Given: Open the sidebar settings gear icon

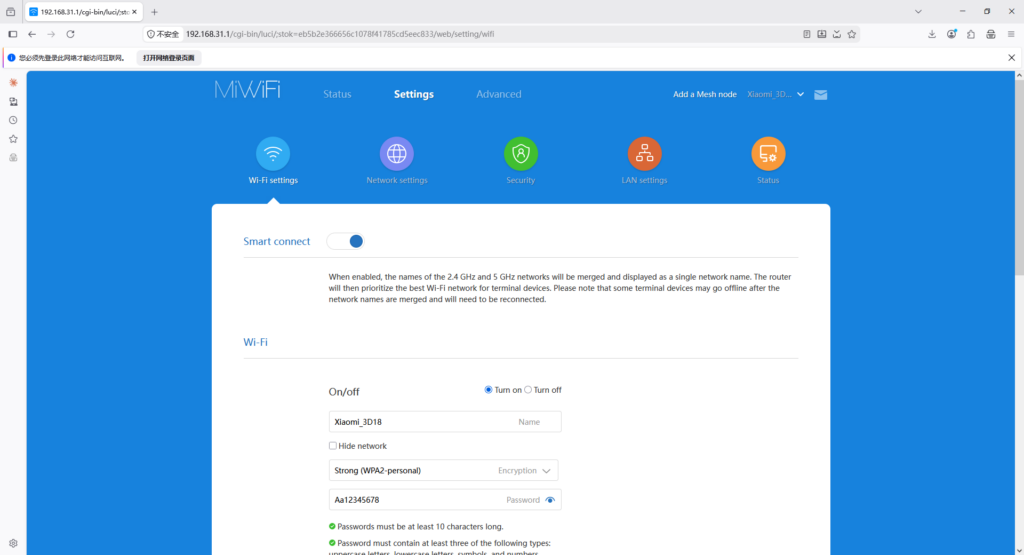Looking at the screenshot, I should (x=13, y=543).
